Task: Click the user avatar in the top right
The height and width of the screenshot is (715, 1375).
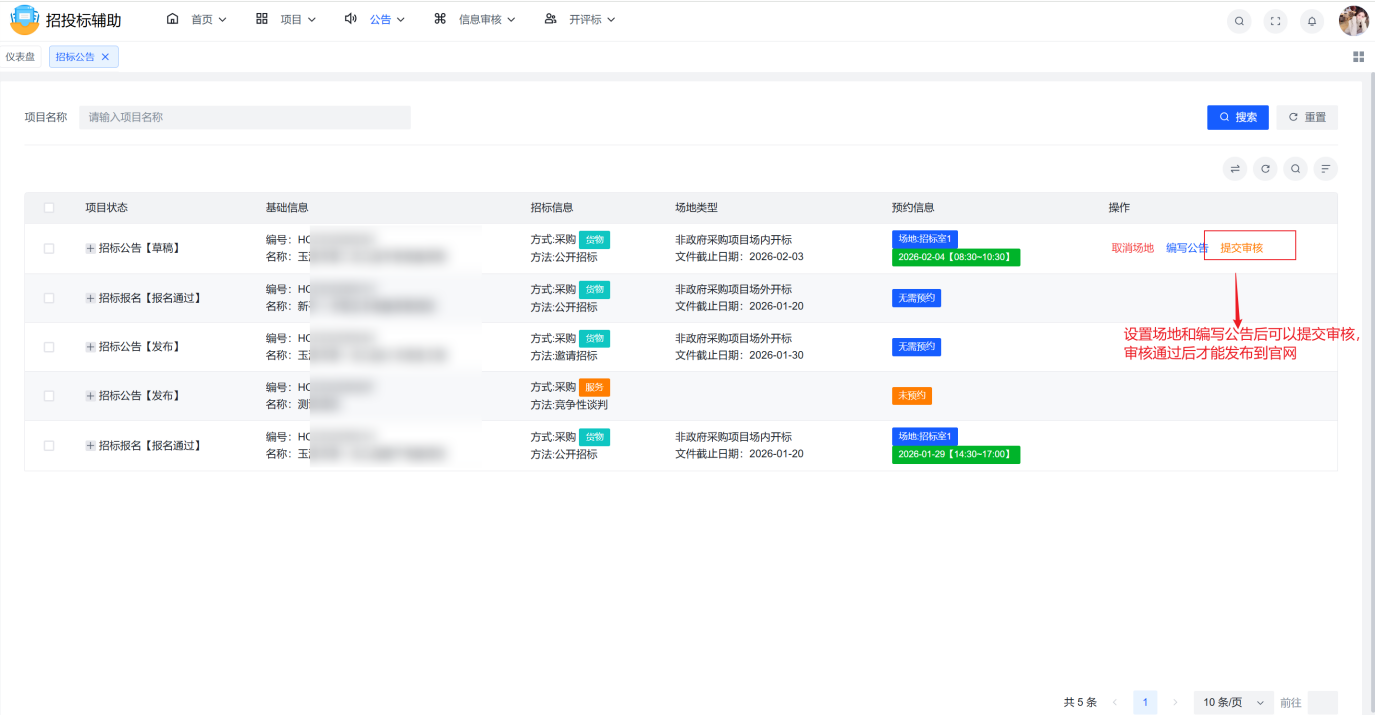Action: tap(1353, 20)
